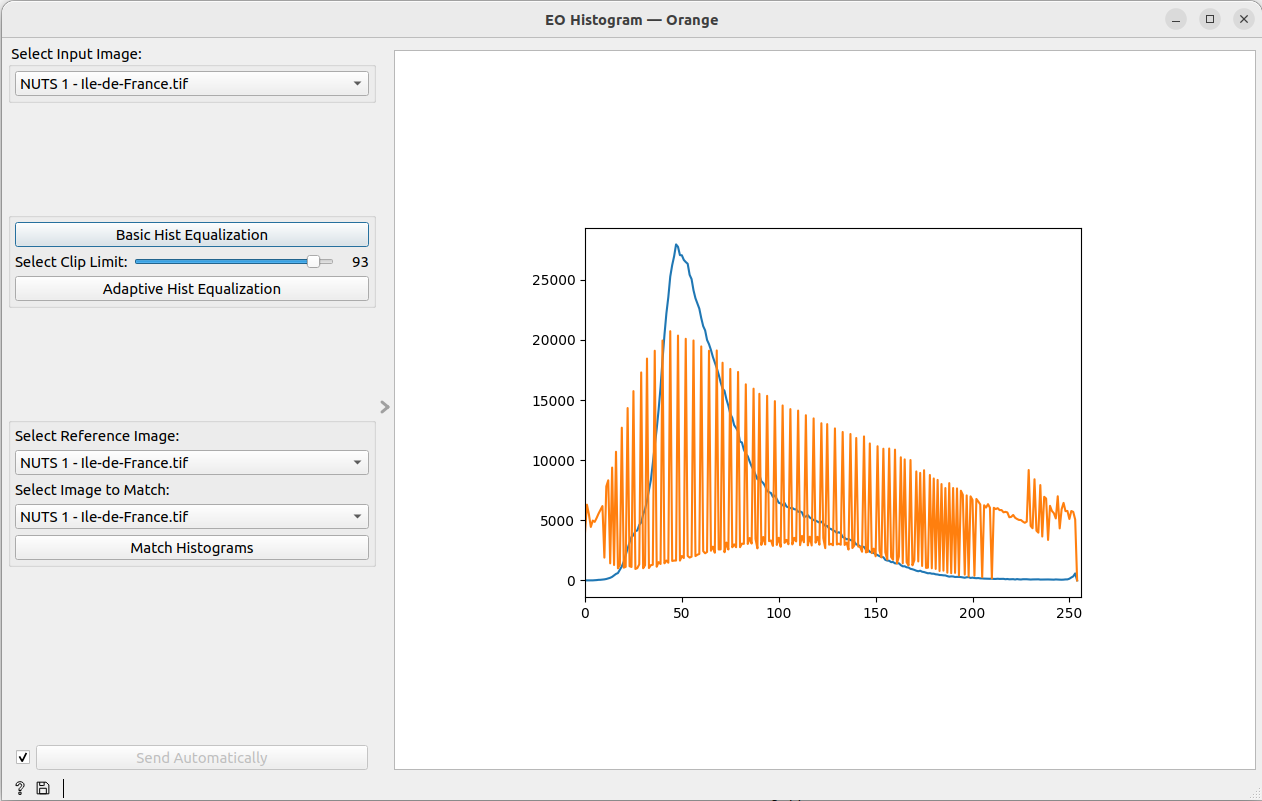Maximize the EO Histogram window
The height and width of the screenshot is (801, 1262).
tap(1210, 19)
